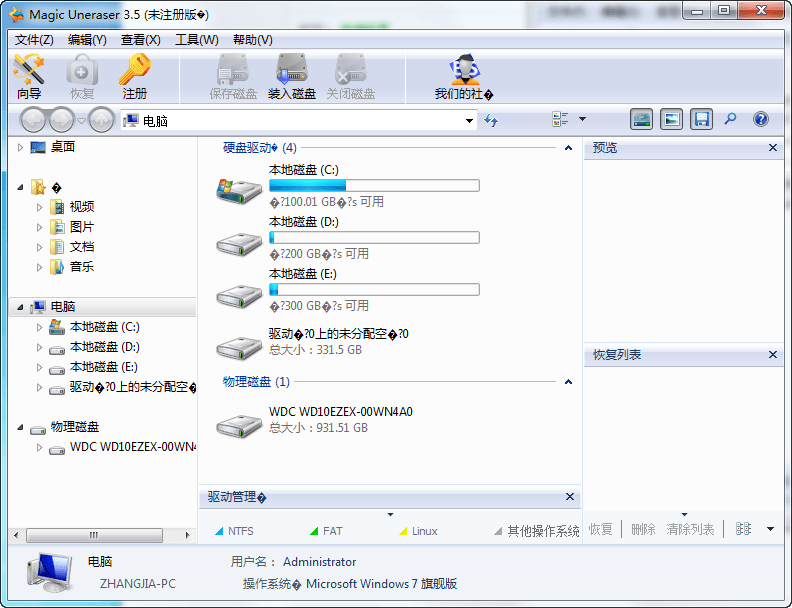This screenshot has width=792, height=608.
Task: Open search with the magnifier icon
Action: coord(730,119)
